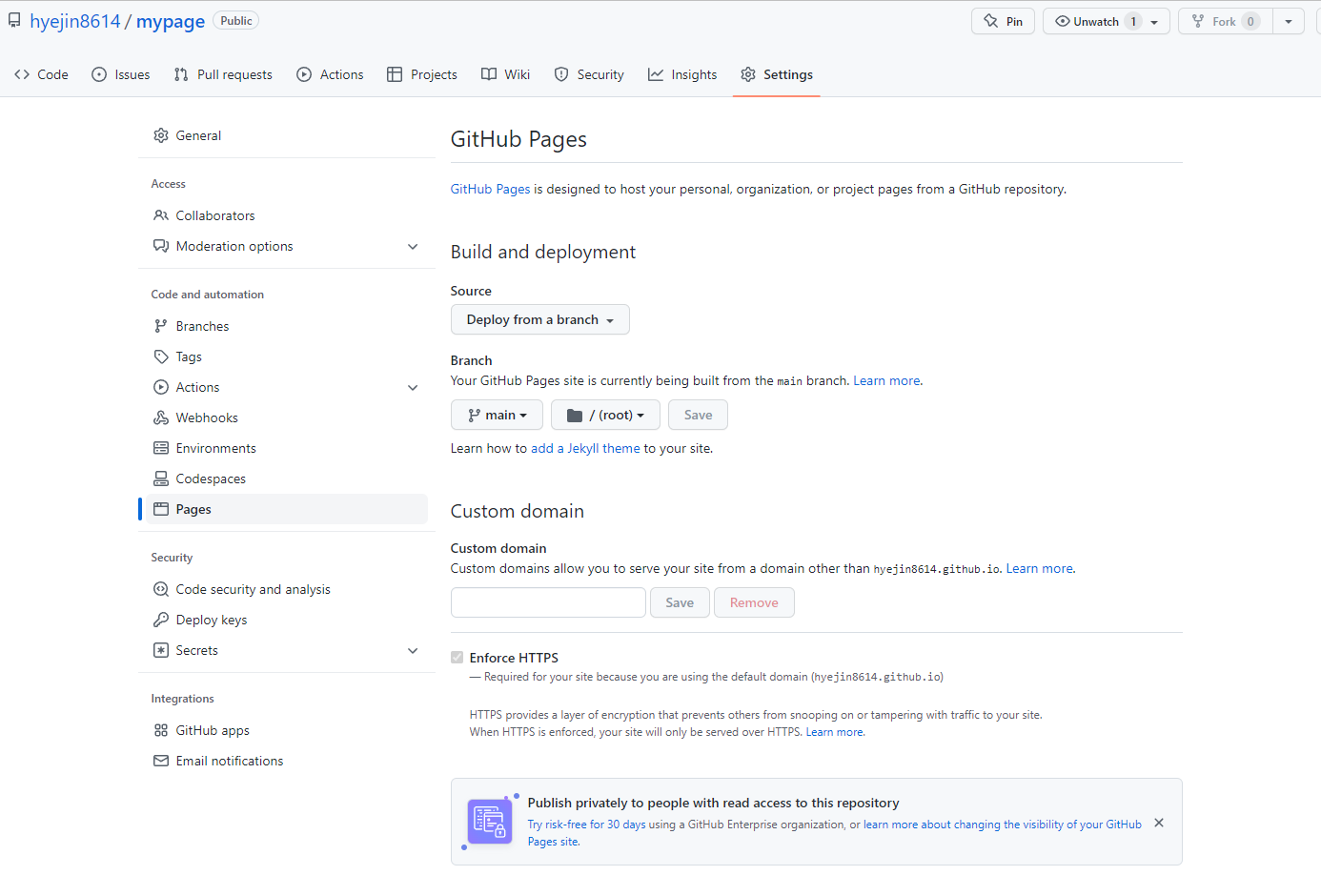Open the mypage repository link
The height and width of the screenshot is (896, 1321).
[x=171, y=21]
